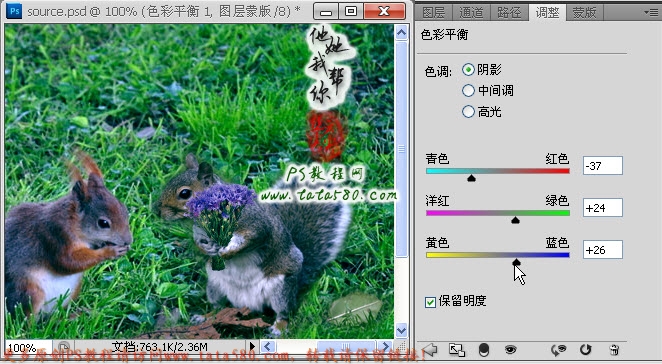This screenshot has height=364, width=662.
Task: Click the vertical scrollbar down arrow
Action: click(x=401, y=330)
